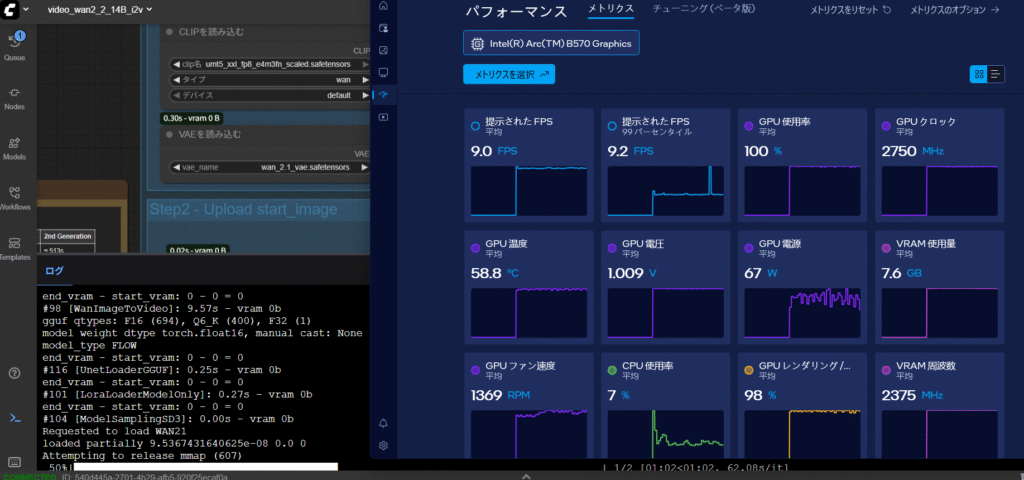Open the Queue sidebar panel

(x=14, y=45)
